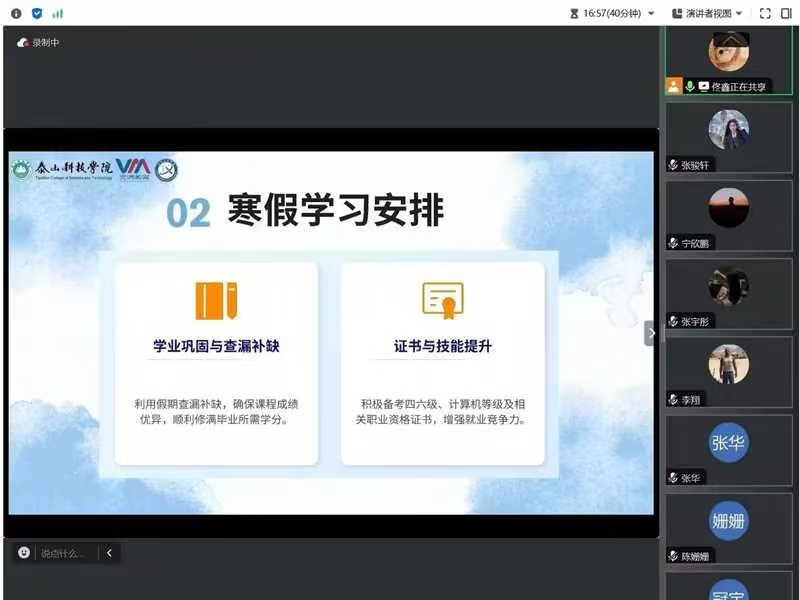Type in the 说点什么 chat input field

[x=66, y=553]
